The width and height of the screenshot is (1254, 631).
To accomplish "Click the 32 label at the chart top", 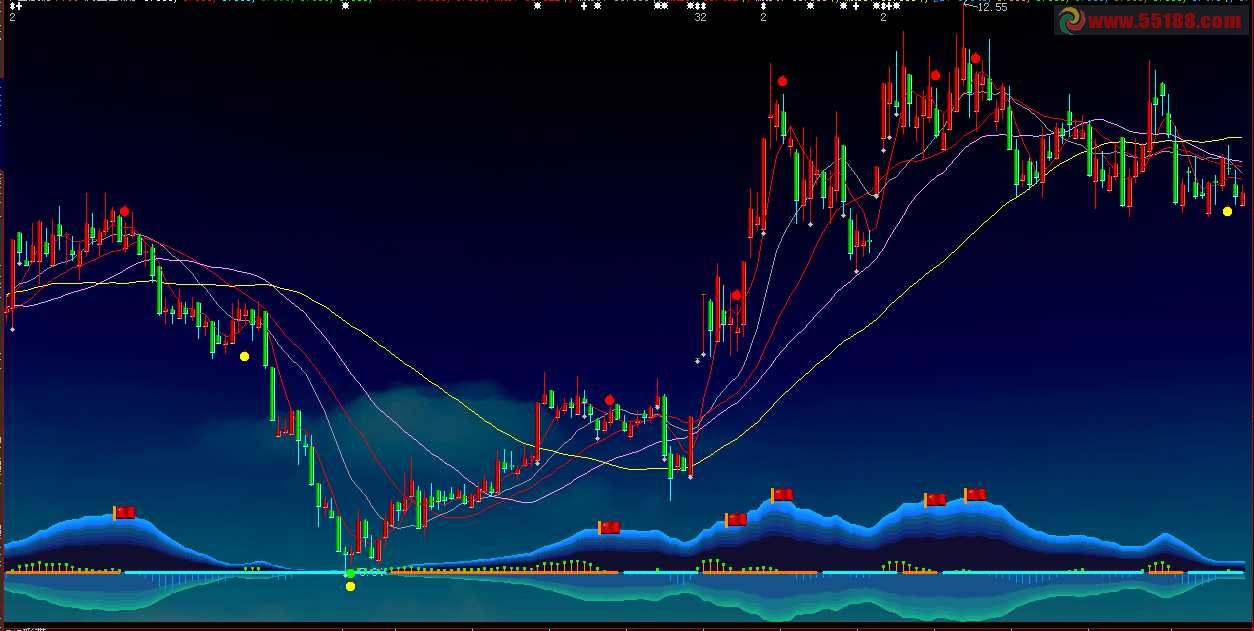I will click(700, 17).
